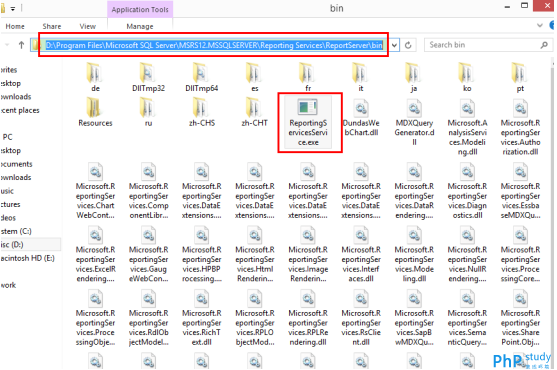Image resolution: width=557 pixels, height=370 pixels.
Task: Select Macintosh HD (E:) in navigation pane
Action: 28,258
